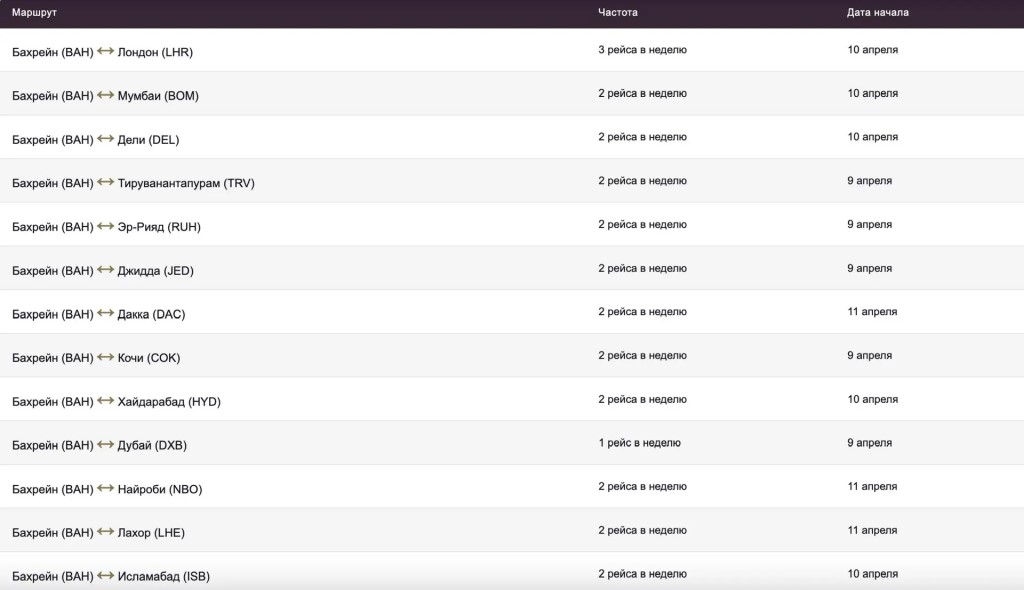Viewport: 1024px width, 590px height.
Task: Click the two-way arrow icon beside Дели (DEL)
Action: [x=105, y=139]
